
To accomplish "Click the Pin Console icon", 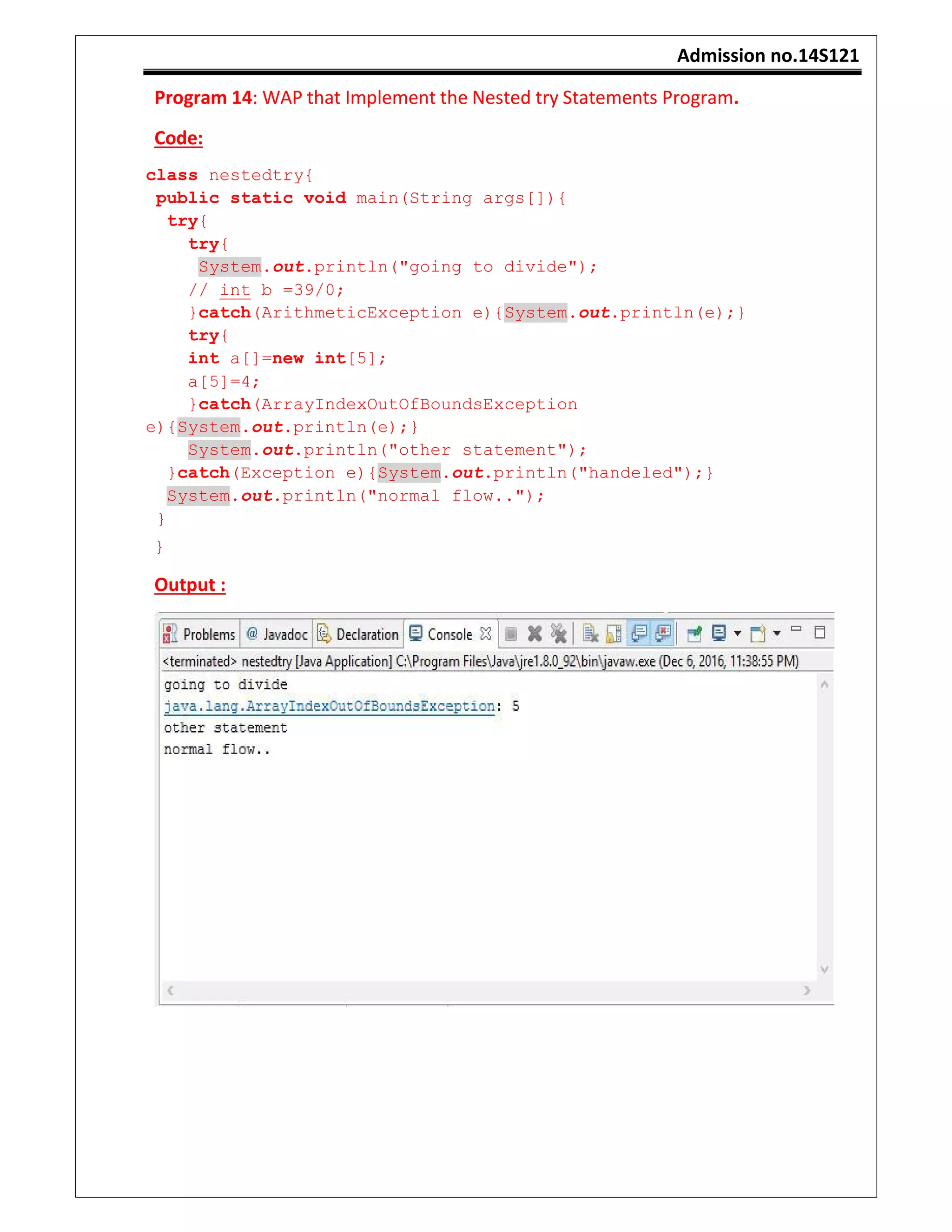I will (x=694, y=634).
